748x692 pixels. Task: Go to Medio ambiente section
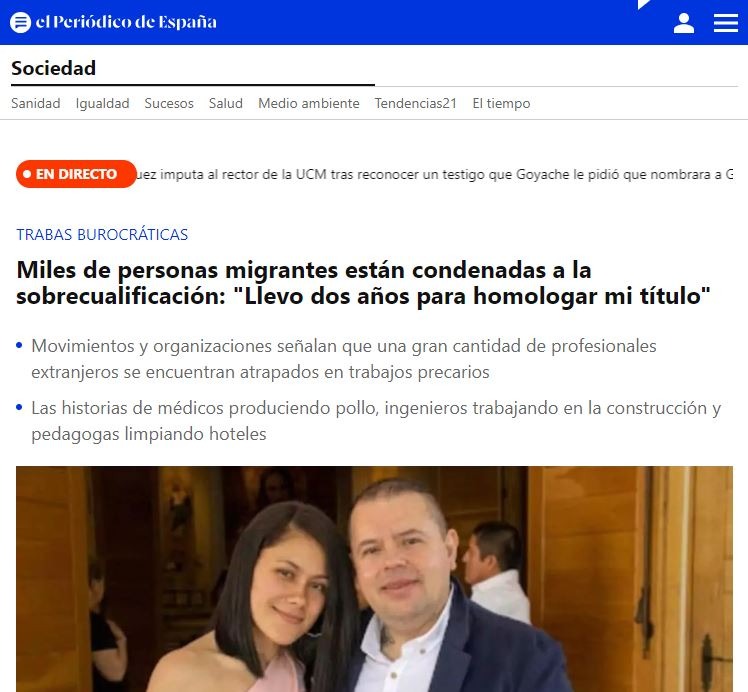[309, 103]
